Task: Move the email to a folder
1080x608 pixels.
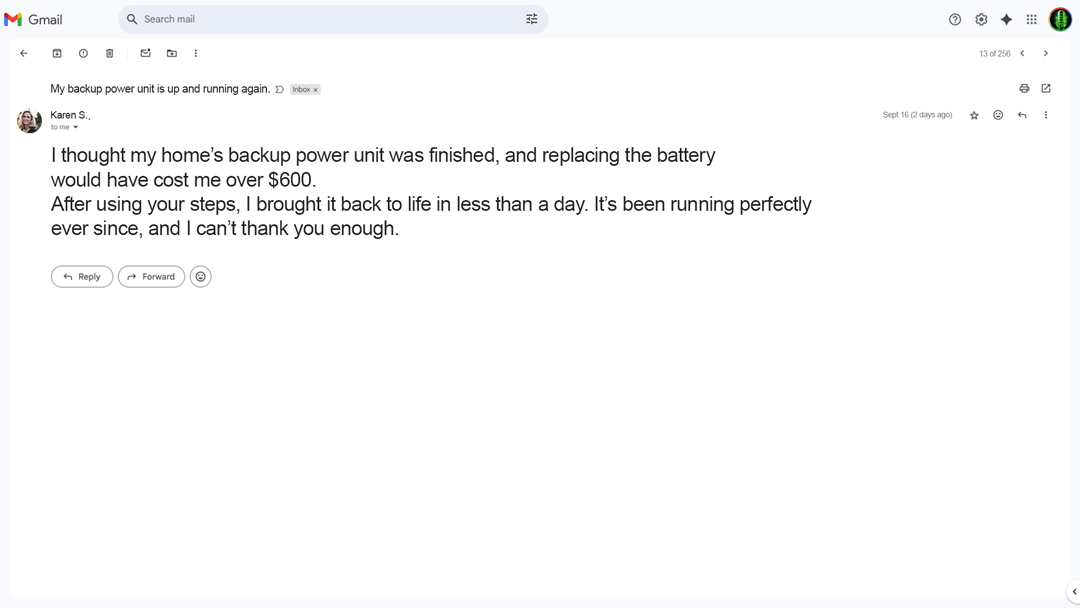Action: click(171, 53)
